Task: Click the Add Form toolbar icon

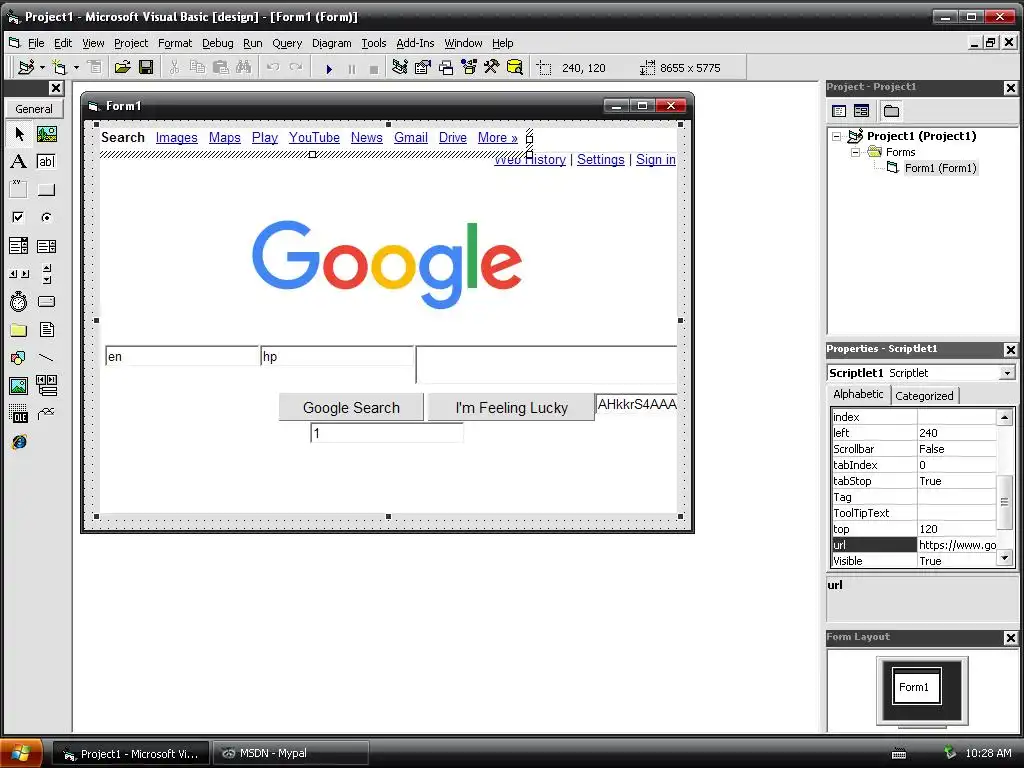Action: pyautogui.click(x=59, y=67)
